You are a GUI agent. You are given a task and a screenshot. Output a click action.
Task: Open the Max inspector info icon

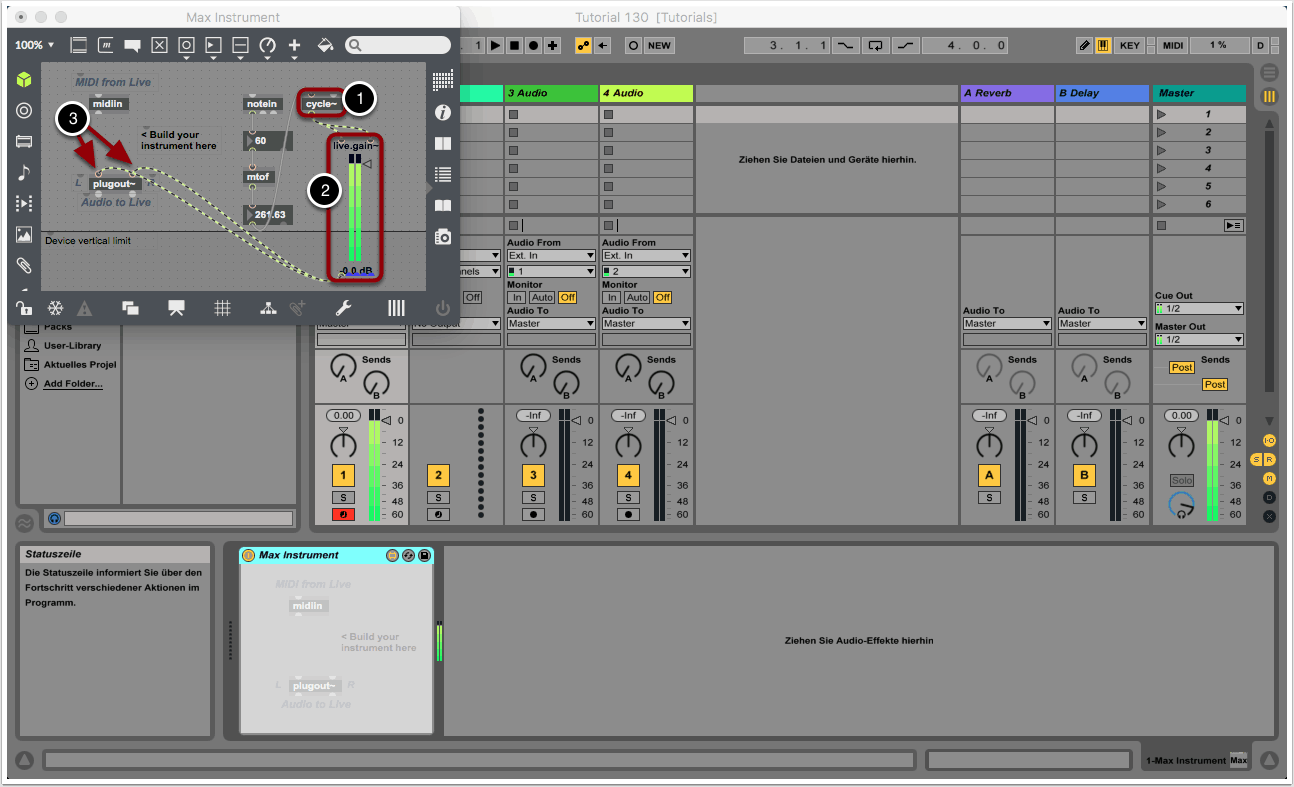(442, 113)
